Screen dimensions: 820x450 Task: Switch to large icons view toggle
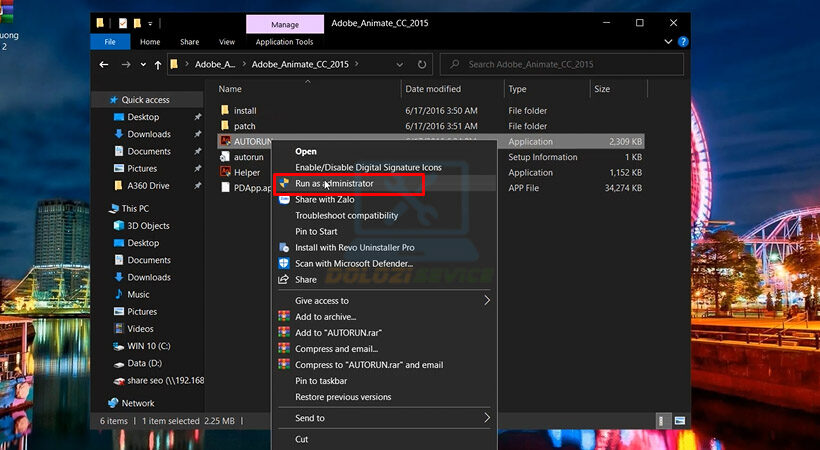point(678,421)
